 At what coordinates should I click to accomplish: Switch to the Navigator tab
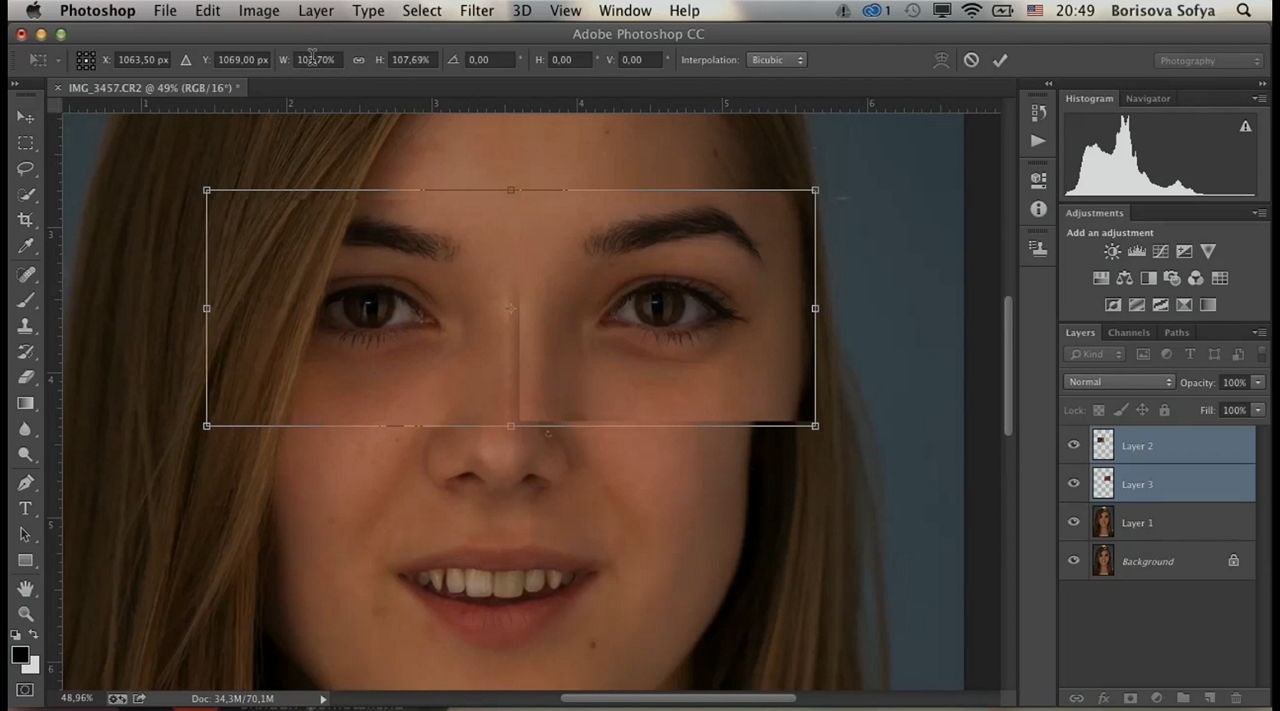point(1147,98)
